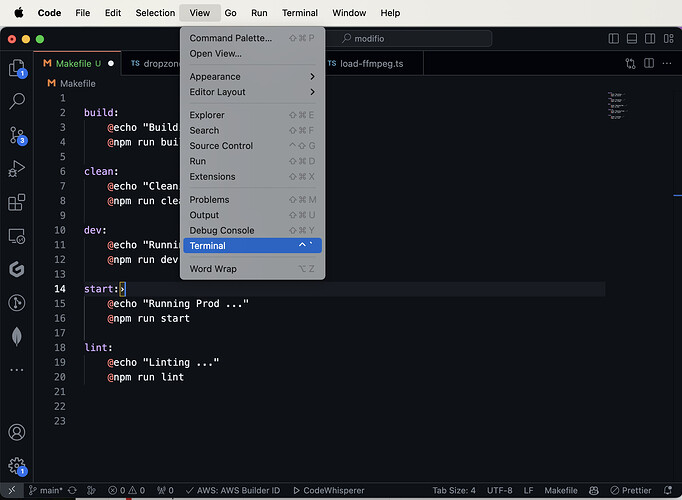Open the Window menu in the menu bar
The width and height of the screenshot is (682, 500).
[x=349, y=13]
